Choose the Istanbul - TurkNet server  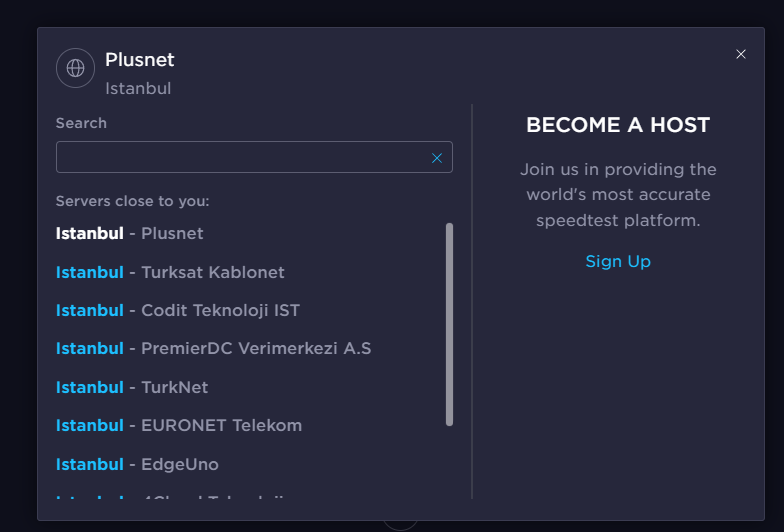(132, 388)
